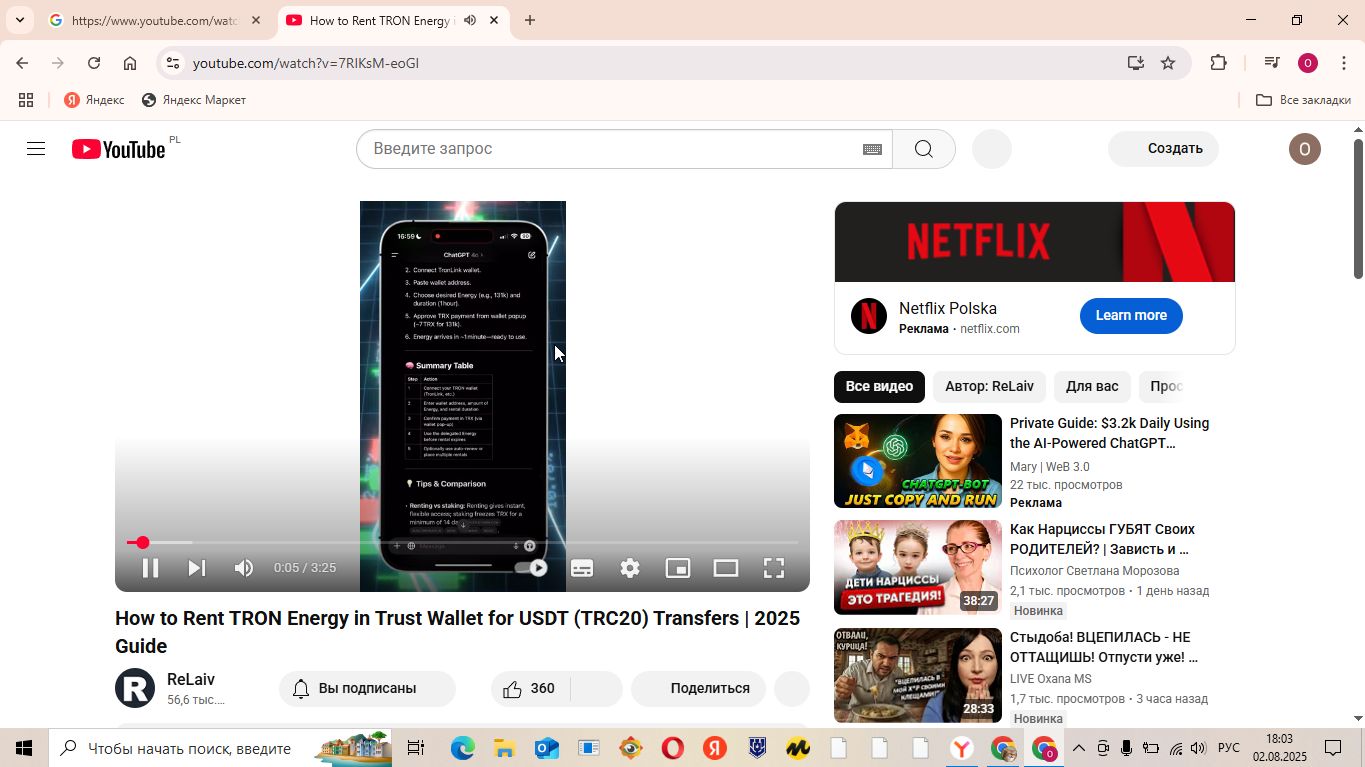The image size is (1365, 767).
Task: Show hidden system tray icons
Action: point(1078,748)
